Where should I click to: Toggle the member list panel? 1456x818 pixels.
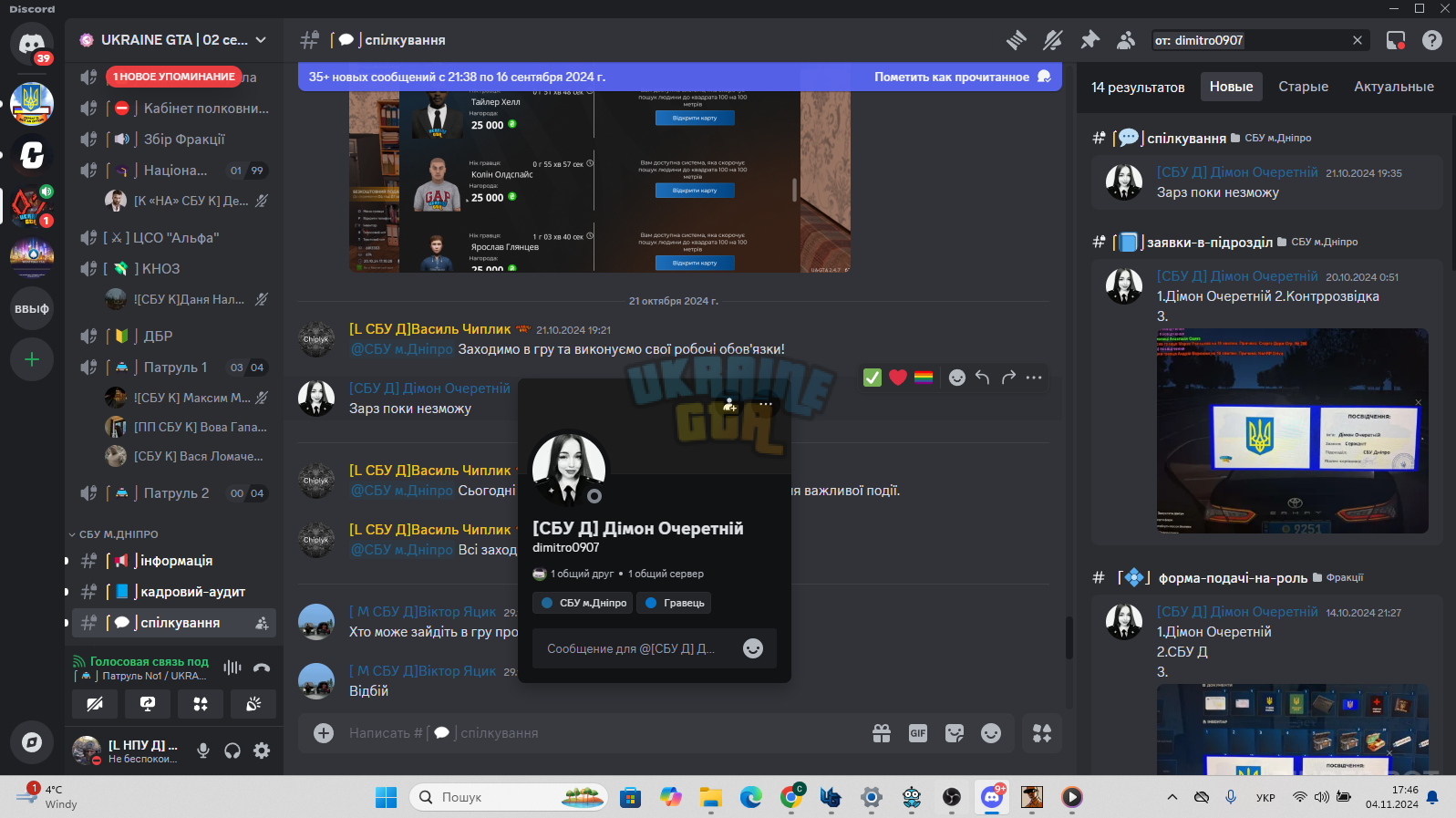(1126, 40)
